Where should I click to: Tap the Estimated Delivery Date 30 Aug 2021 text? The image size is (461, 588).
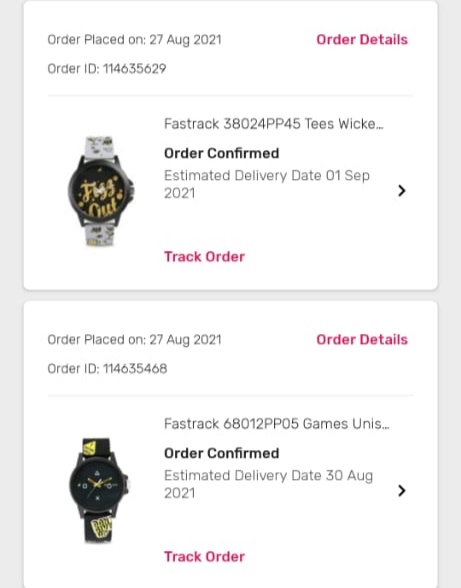click(268, 484)
